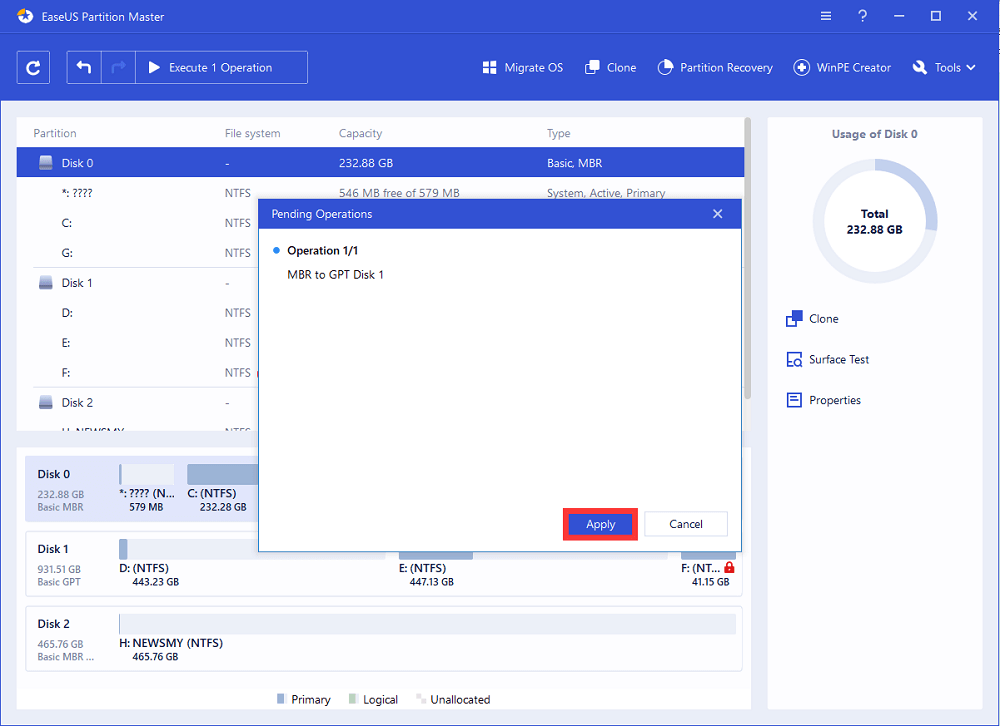Run Surface Test from right panel

tap(828, 360)
